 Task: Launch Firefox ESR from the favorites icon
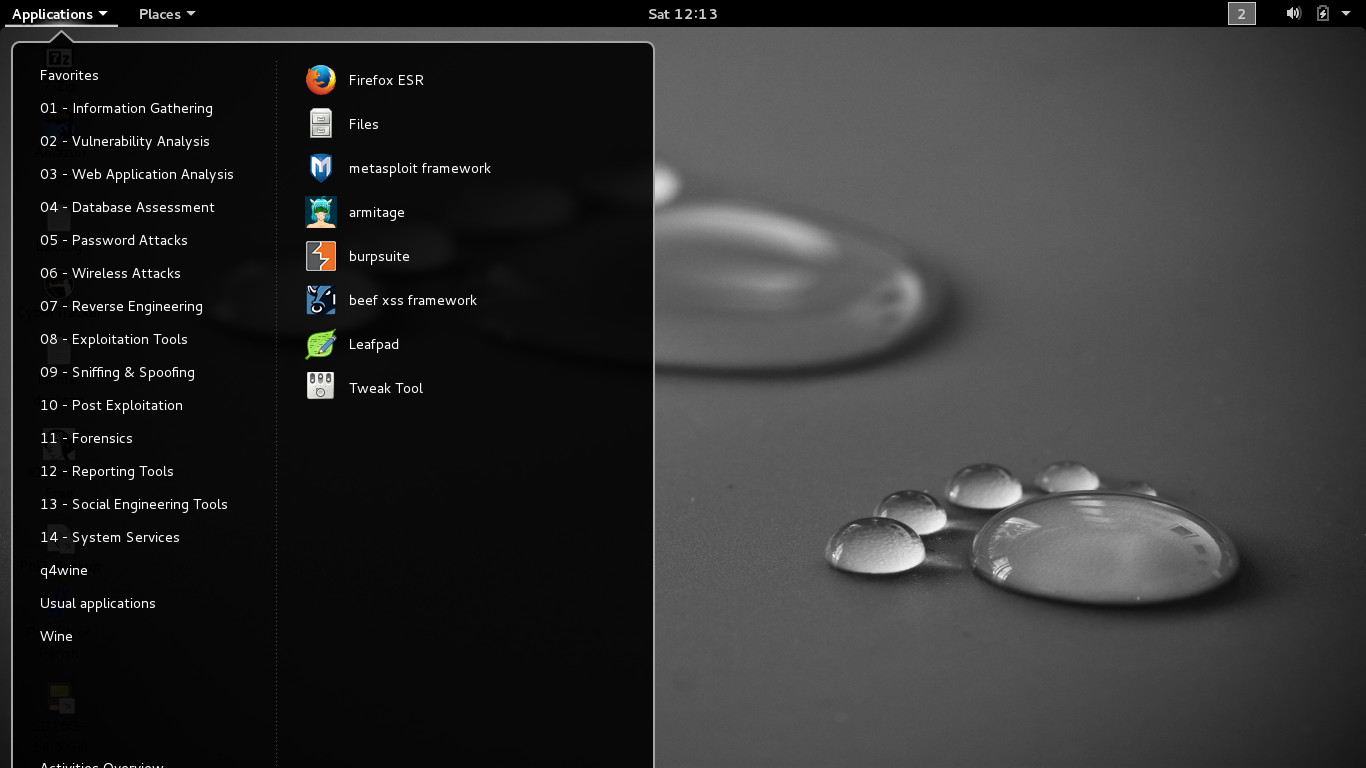321,80
